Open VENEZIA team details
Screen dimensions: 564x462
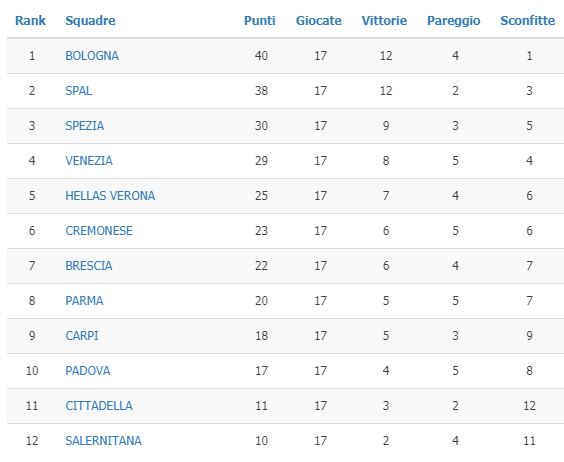click(x=89, y=160)
